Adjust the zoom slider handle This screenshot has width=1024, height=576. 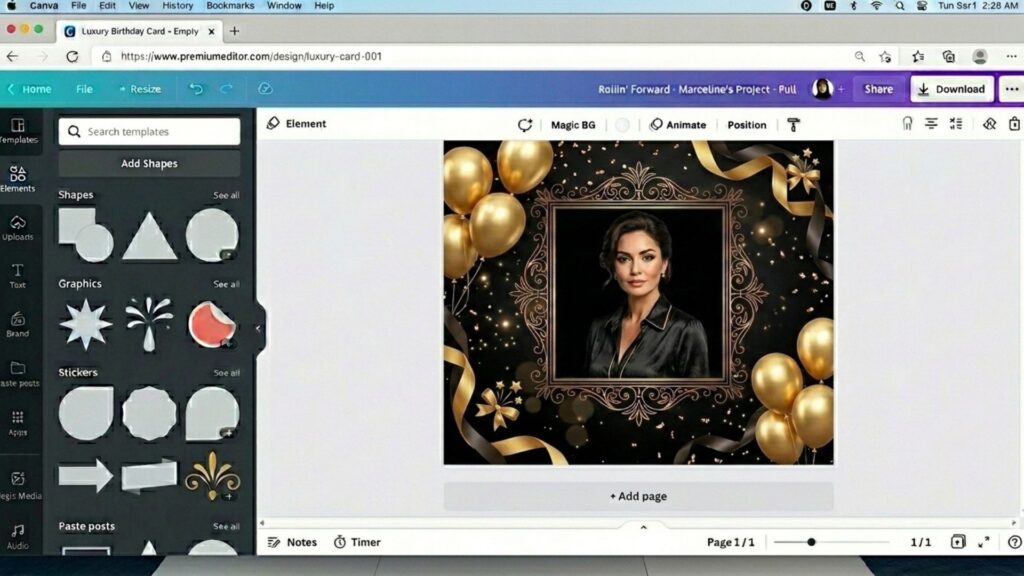[x=811, y=542]
